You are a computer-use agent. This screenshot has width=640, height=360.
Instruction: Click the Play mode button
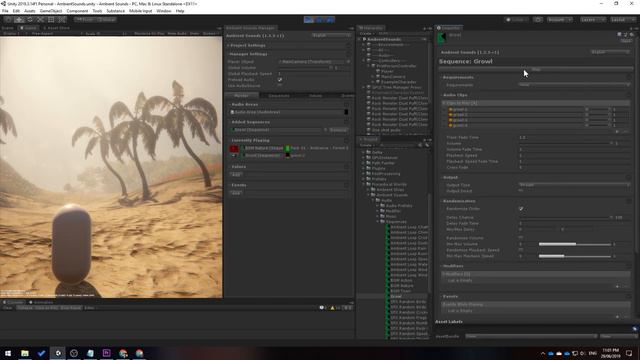[309, 20]
